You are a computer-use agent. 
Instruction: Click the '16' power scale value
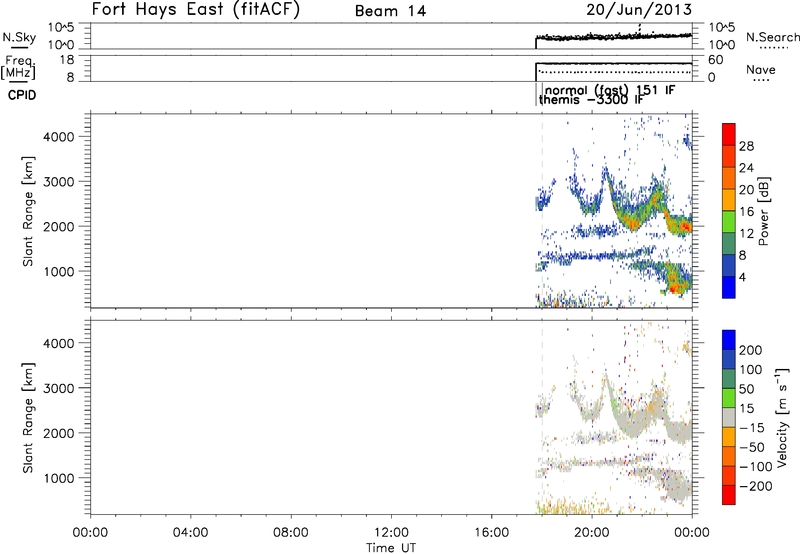click(x=746, y=212)
